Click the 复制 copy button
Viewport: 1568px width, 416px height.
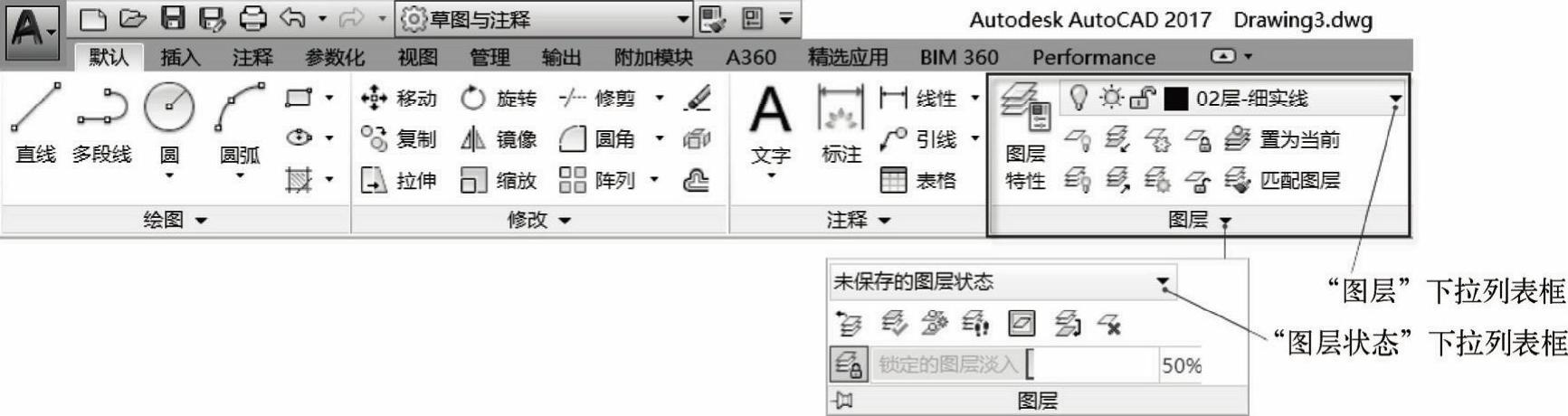398,138
